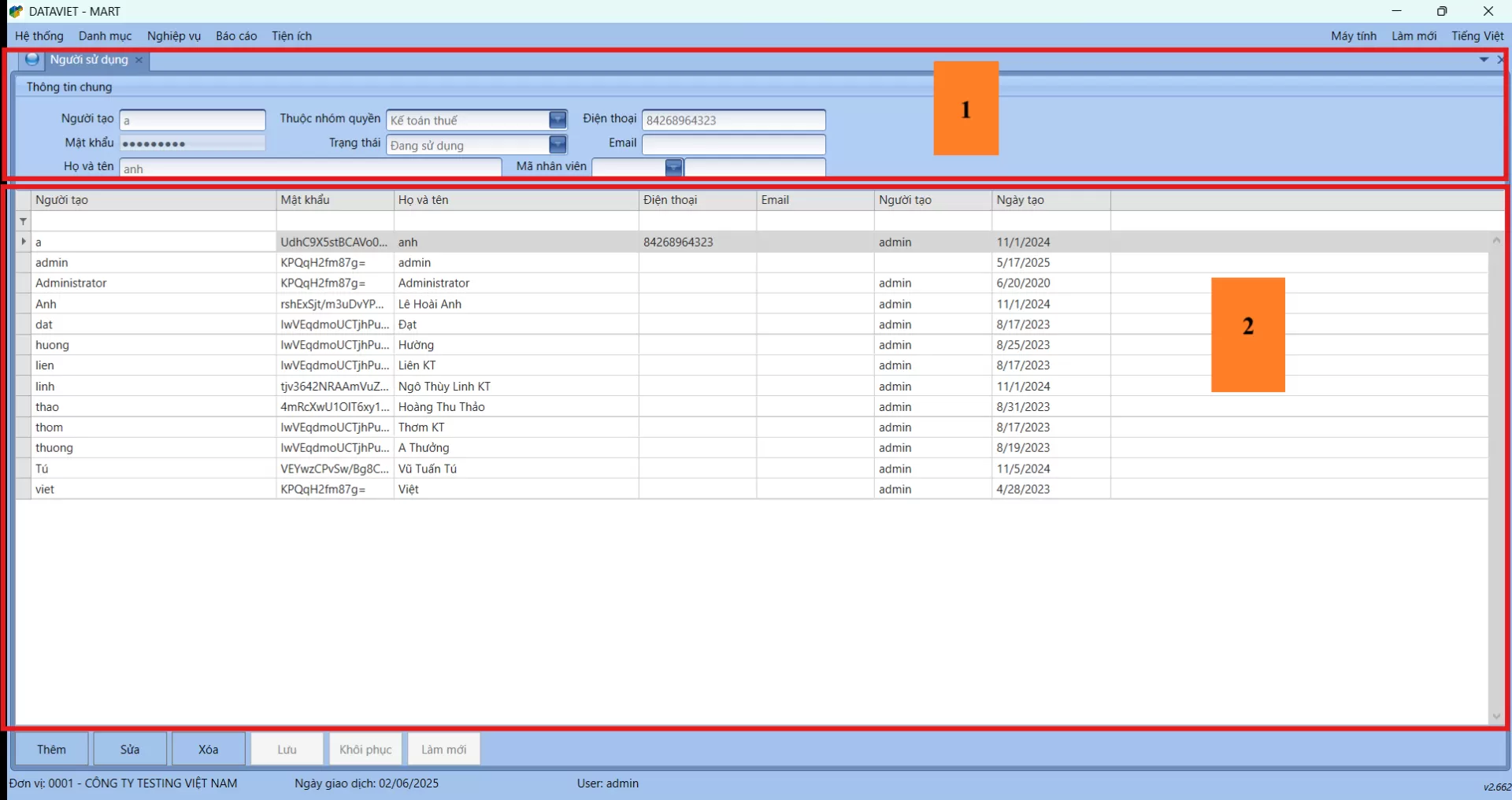The image size is (1512, 800).
Task: Open the Nghiệp vụ menu
Action: (x=174, y=36)
